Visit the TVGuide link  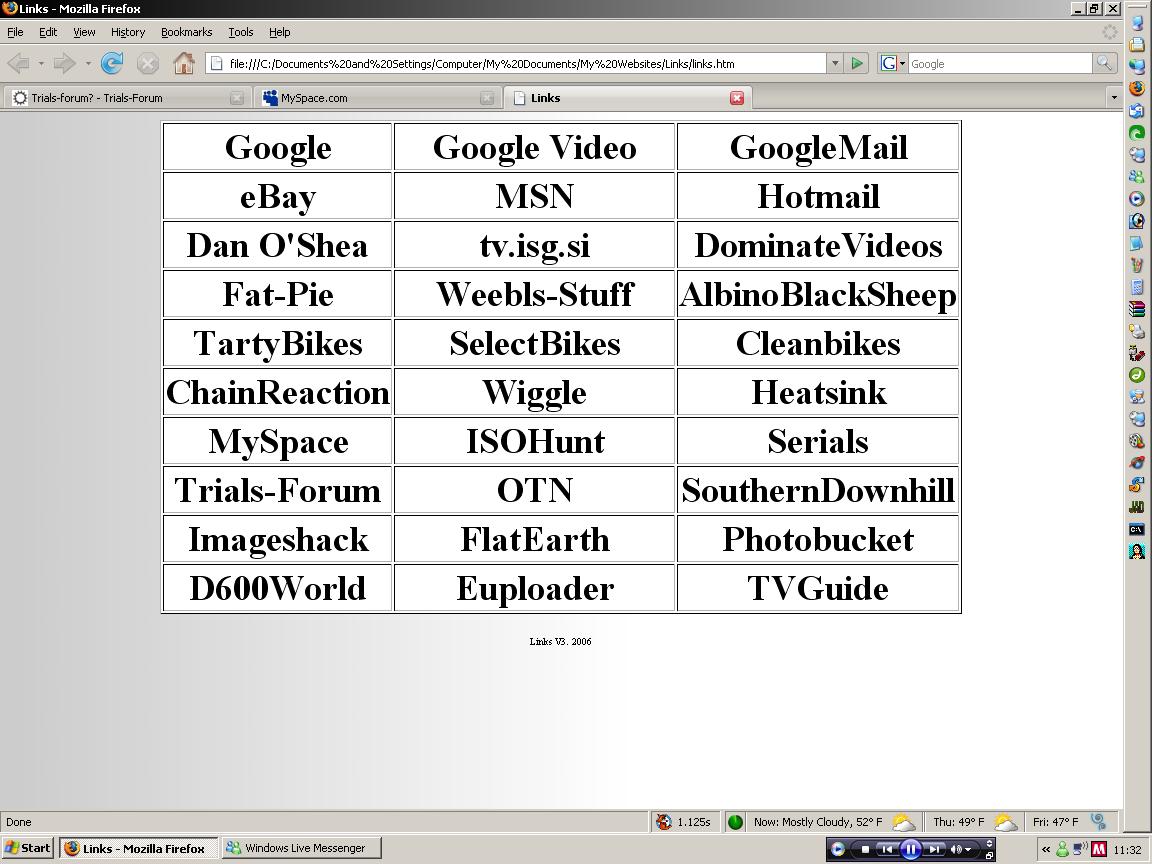tap(818, 588)
